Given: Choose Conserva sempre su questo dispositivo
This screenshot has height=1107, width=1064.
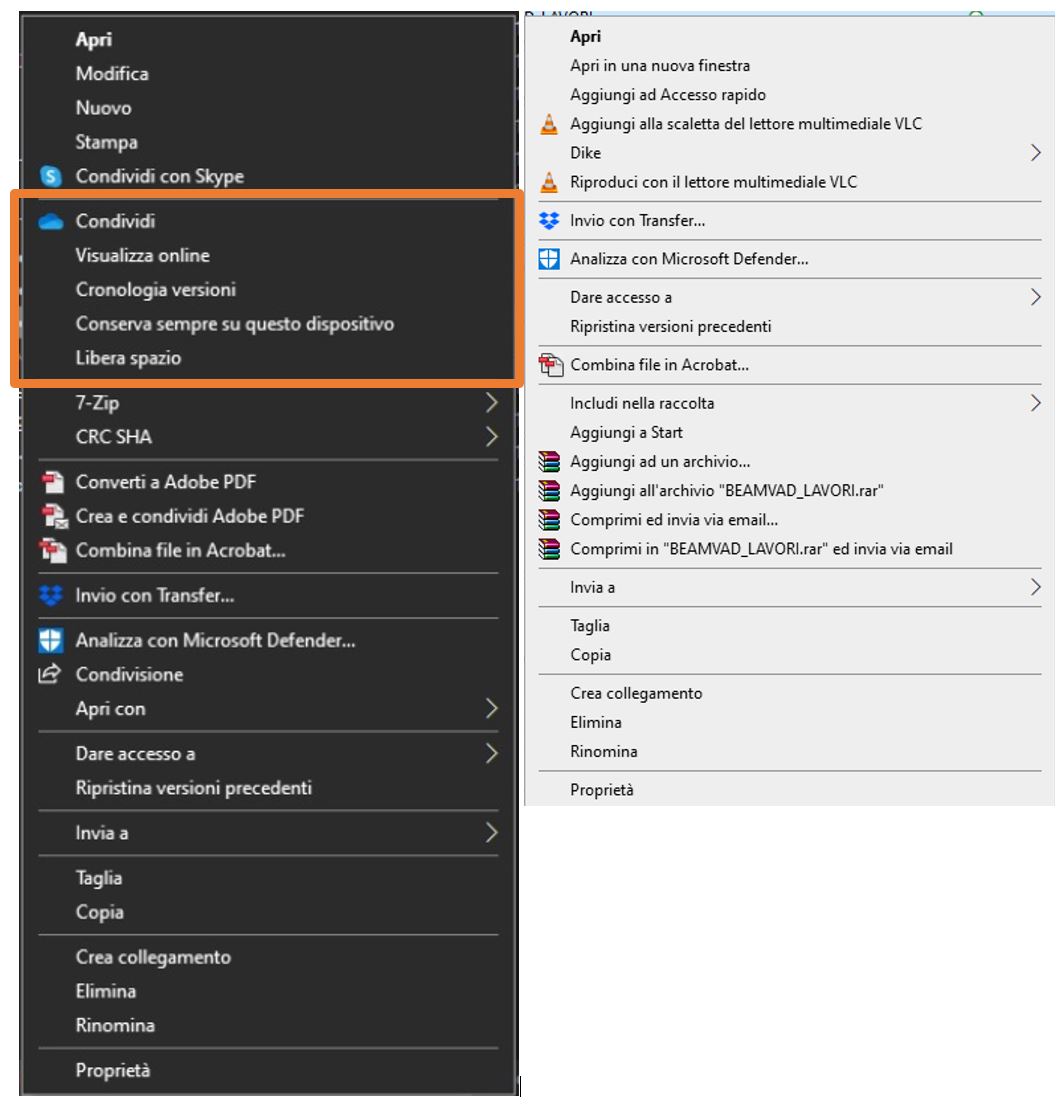Looking at the screenshot, I should pyautogui.click(x=234, y=324).
